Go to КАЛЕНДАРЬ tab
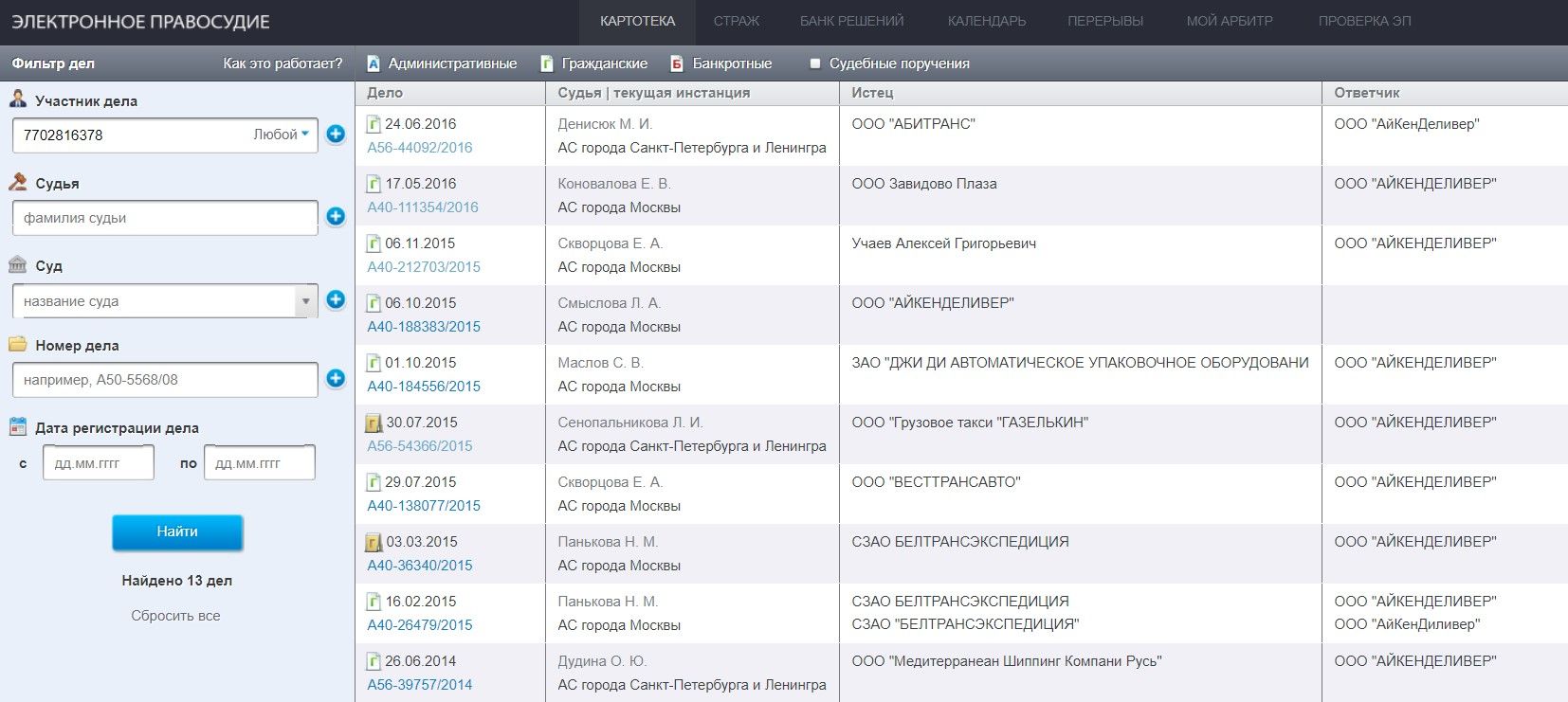The width and height of the screenshot is (1568, 702). pos(987,21)
